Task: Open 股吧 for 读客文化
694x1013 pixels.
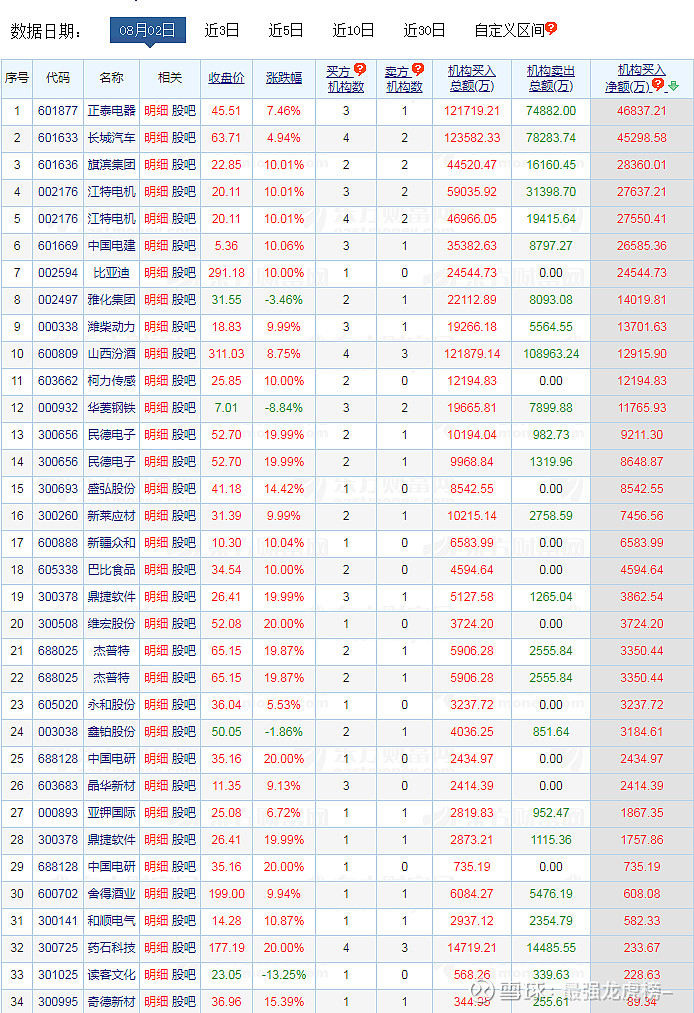Action: point(184,975)
